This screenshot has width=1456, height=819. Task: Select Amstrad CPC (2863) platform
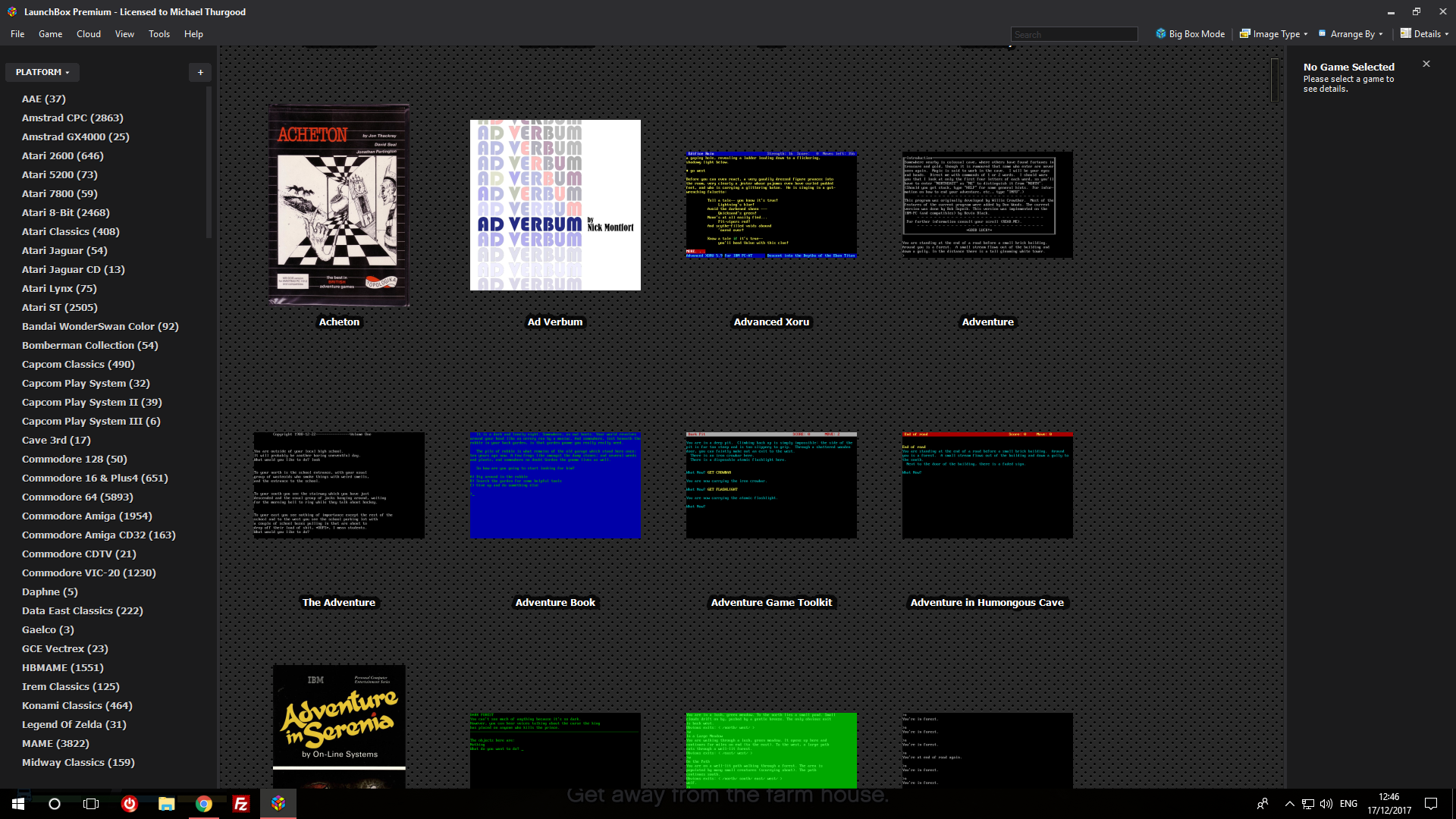tap(73, 118)
